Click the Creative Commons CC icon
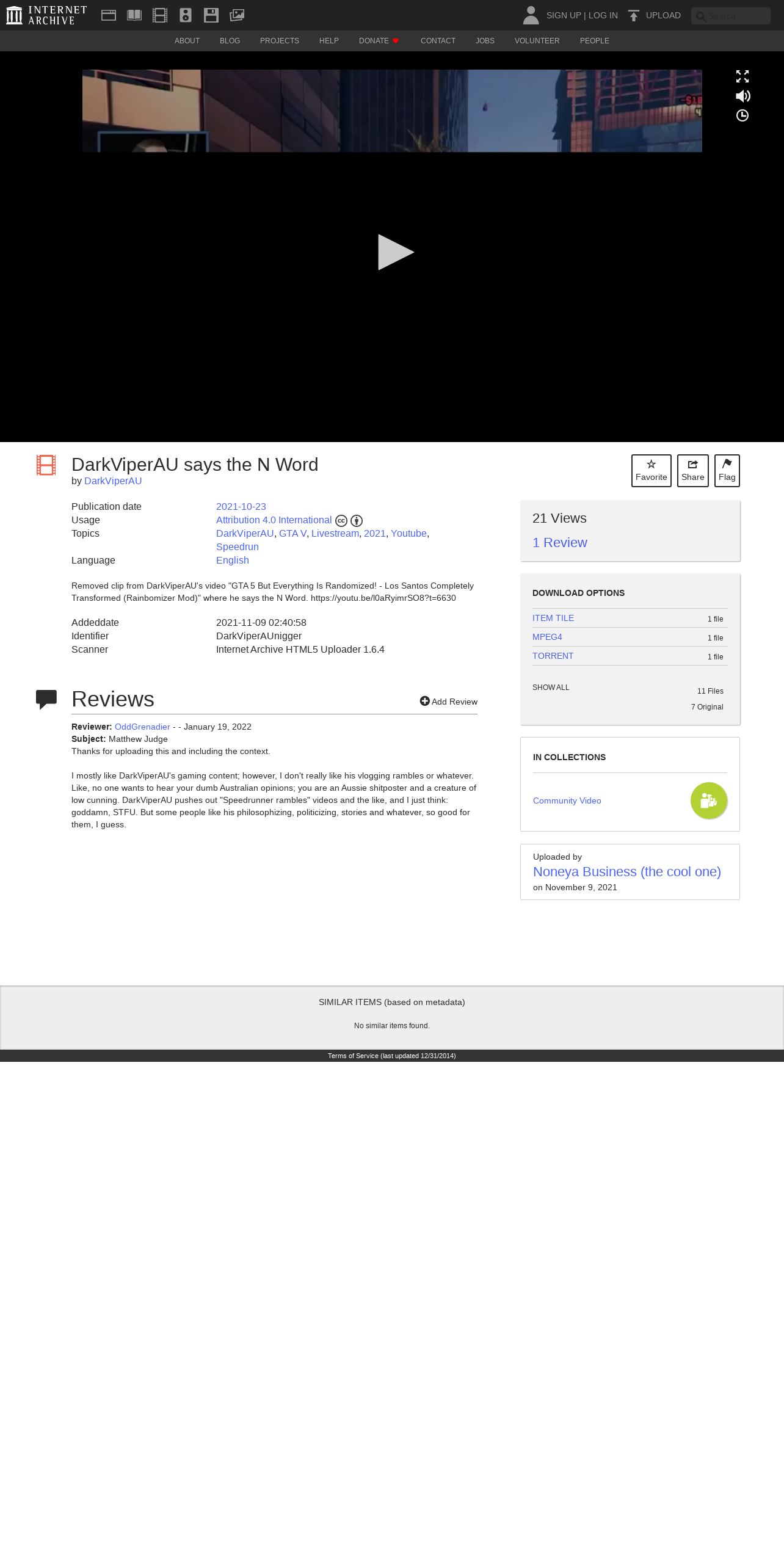Screen dimensions: 784x1568 341,521
